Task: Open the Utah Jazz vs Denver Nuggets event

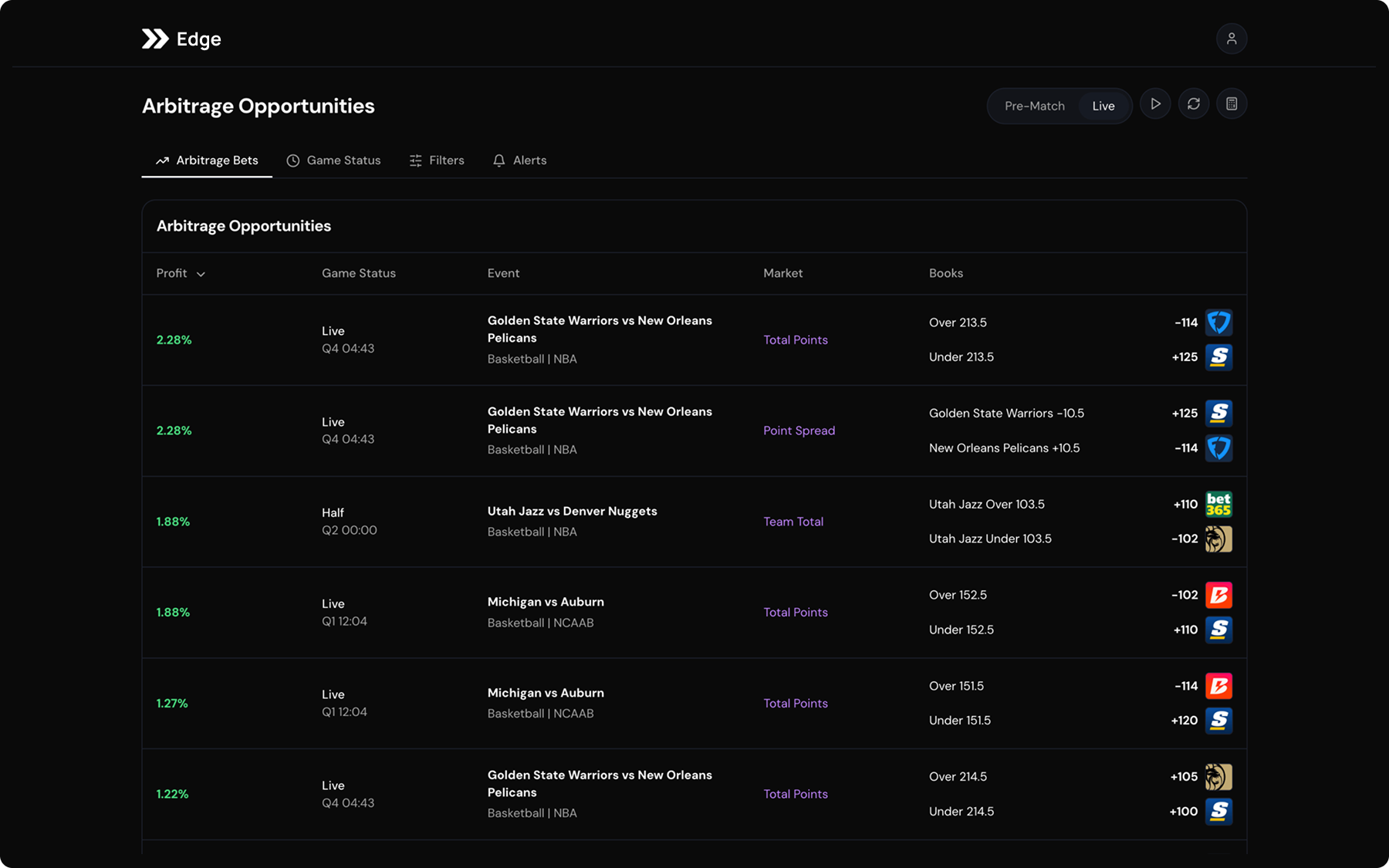Action: point(572,512)
